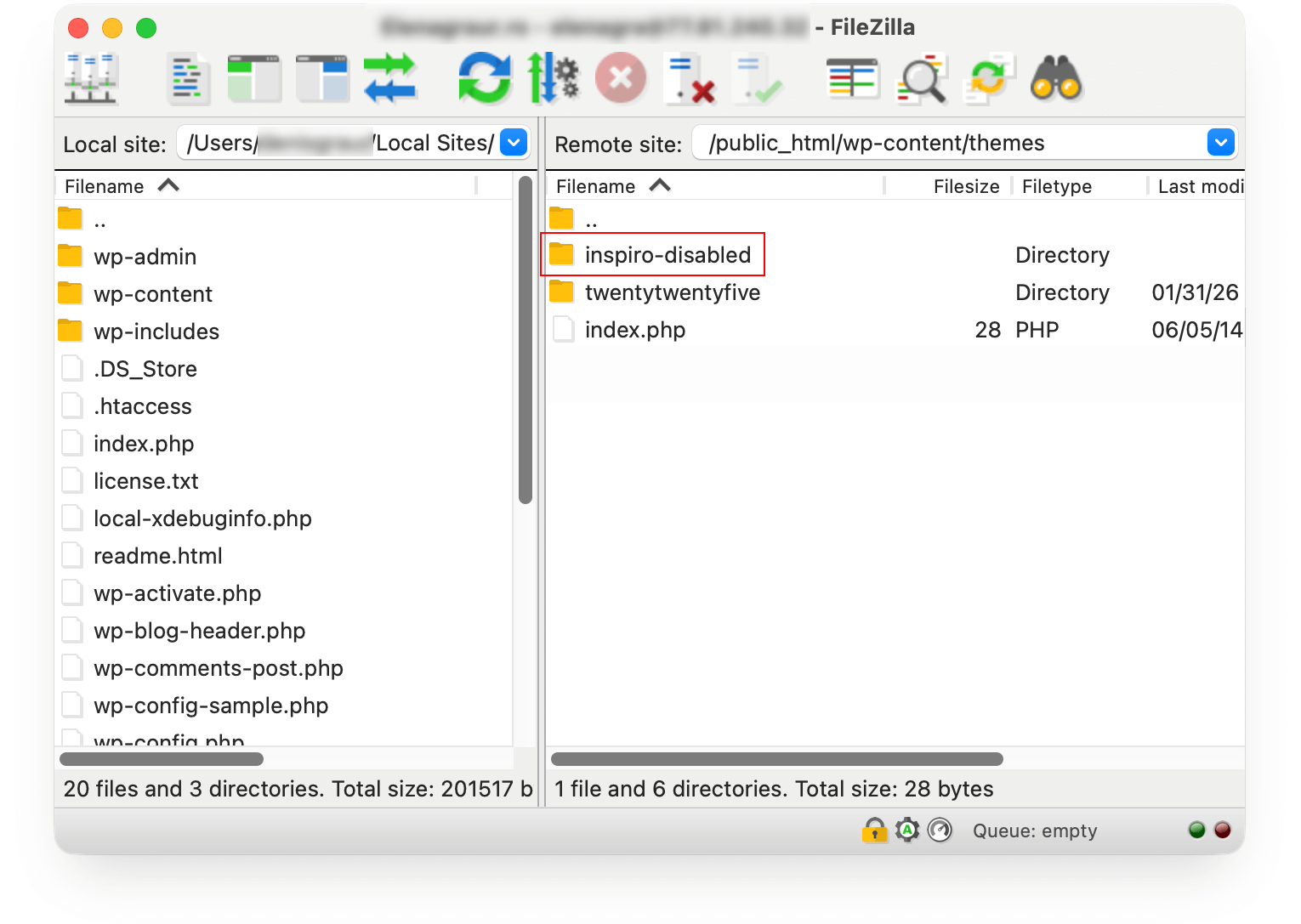Image resolution: width=1301 pixels, height=924 pixels.
Task: Toggle synchronized browsing icon
Action: pyautogui.click(x=989, y=79)
